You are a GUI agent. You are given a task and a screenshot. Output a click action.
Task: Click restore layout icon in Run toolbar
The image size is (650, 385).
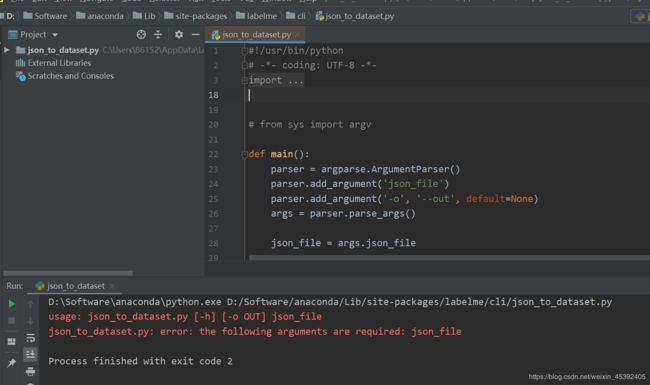(12, 341)
